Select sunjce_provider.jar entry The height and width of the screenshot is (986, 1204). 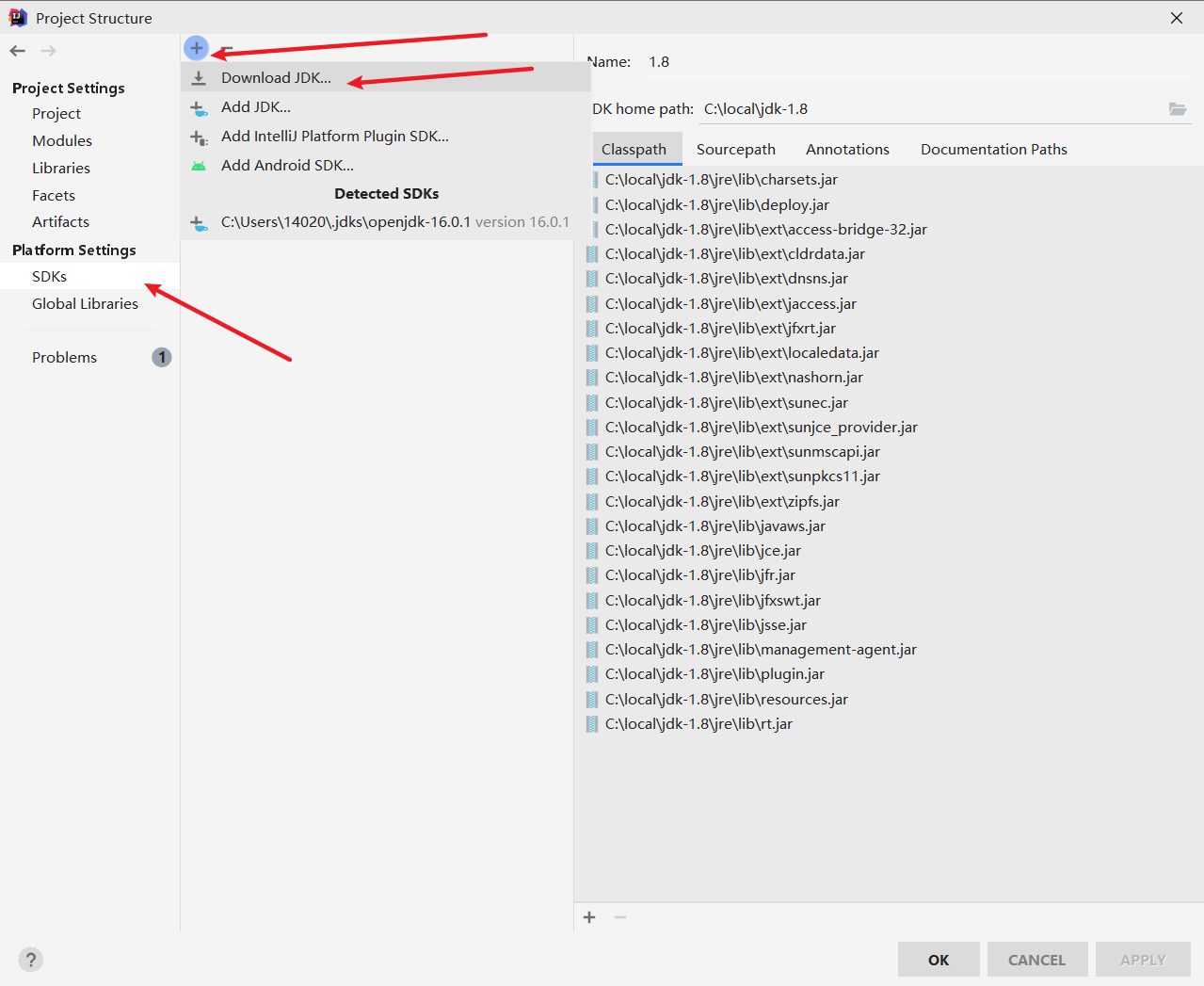(762, 428)
